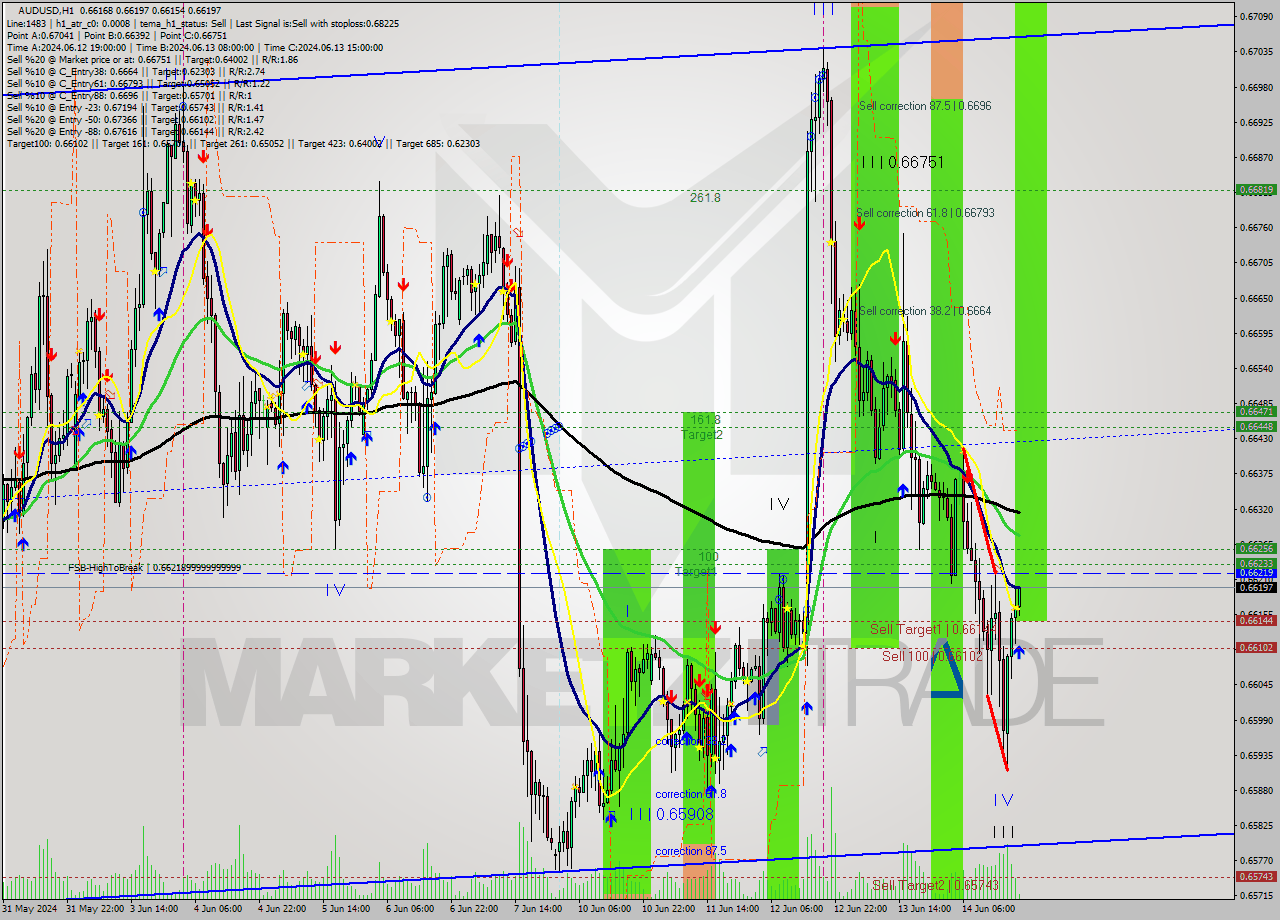
Task: Click the 0.67035 price axis label
Action: coord(1257,51)
